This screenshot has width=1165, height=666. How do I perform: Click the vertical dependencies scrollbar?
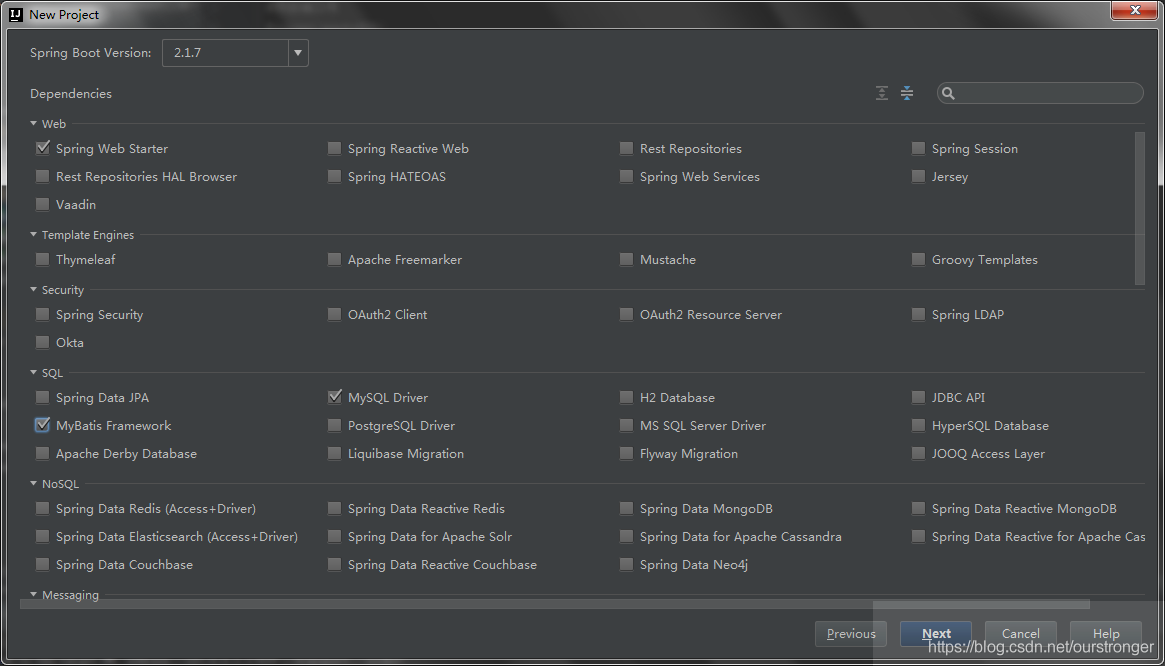(1140, 208)
